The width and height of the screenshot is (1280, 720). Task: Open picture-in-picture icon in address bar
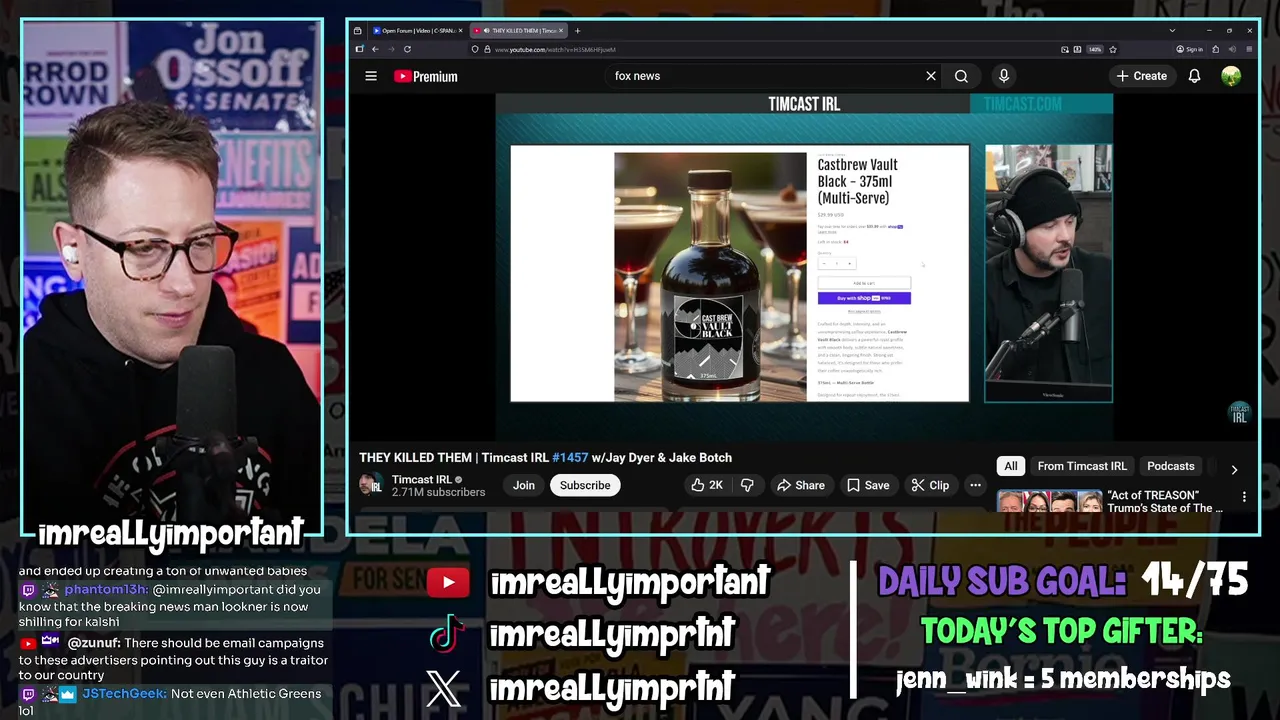[x=1065, y=49]
